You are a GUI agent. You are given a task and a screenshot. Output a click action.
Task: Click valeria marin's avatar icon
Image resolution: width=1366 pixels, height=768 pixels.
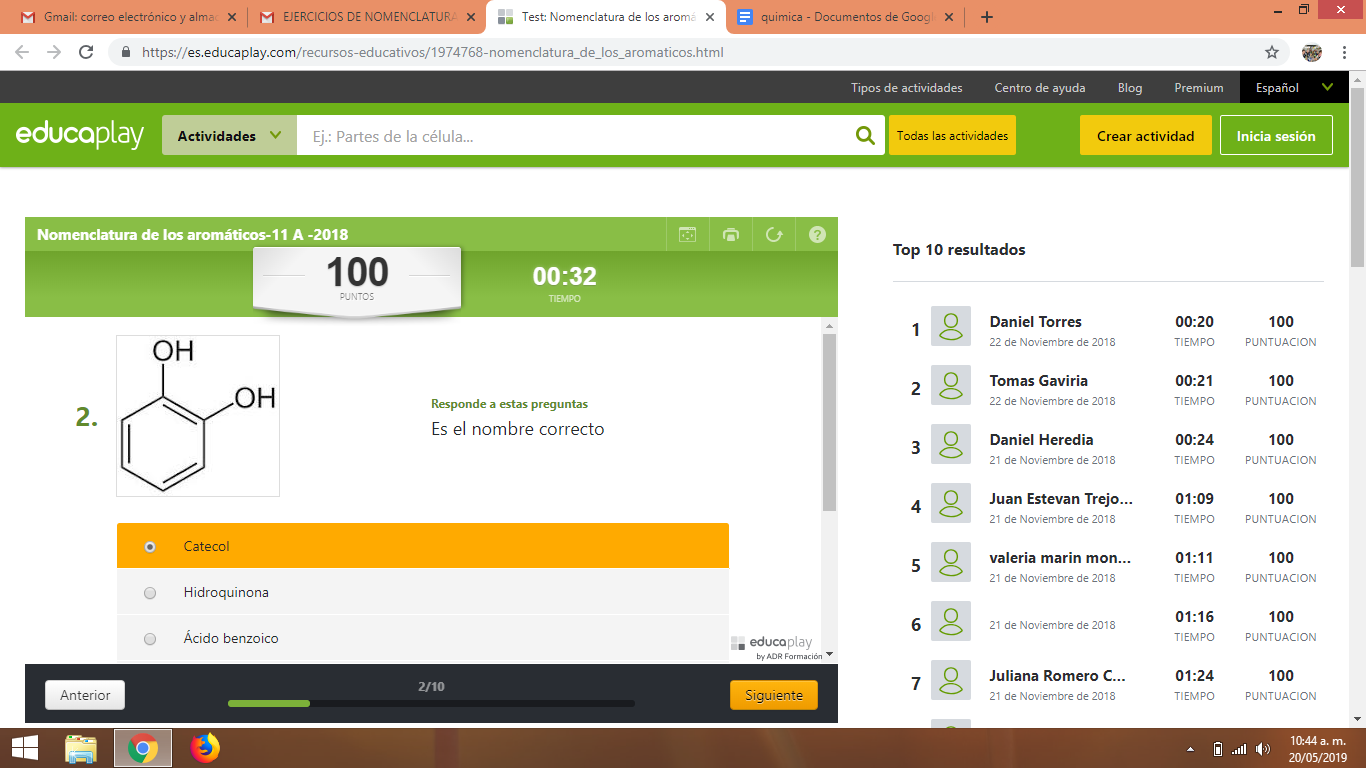point(950,562)
